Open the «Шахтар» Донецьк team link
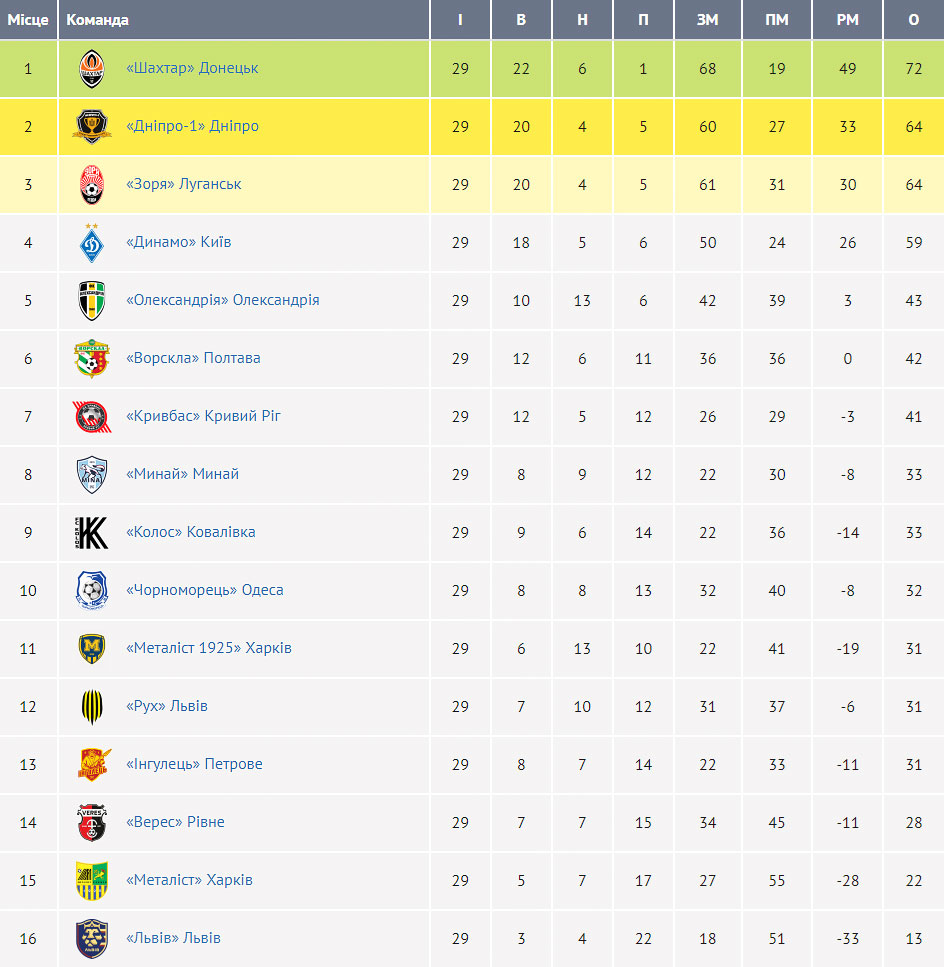 pyautogui.click(x=192, y=68)
